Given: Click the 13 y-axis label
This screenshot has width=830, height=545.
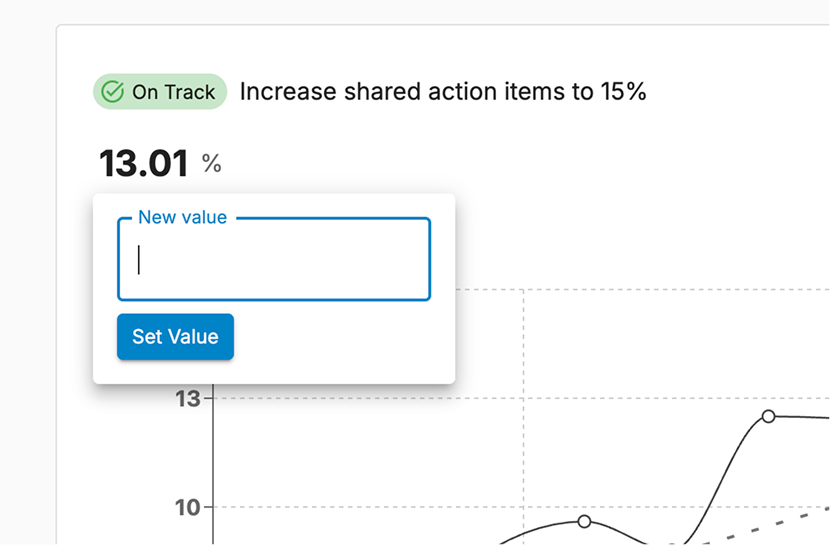Looking at the screenshot, I should 188,398.
